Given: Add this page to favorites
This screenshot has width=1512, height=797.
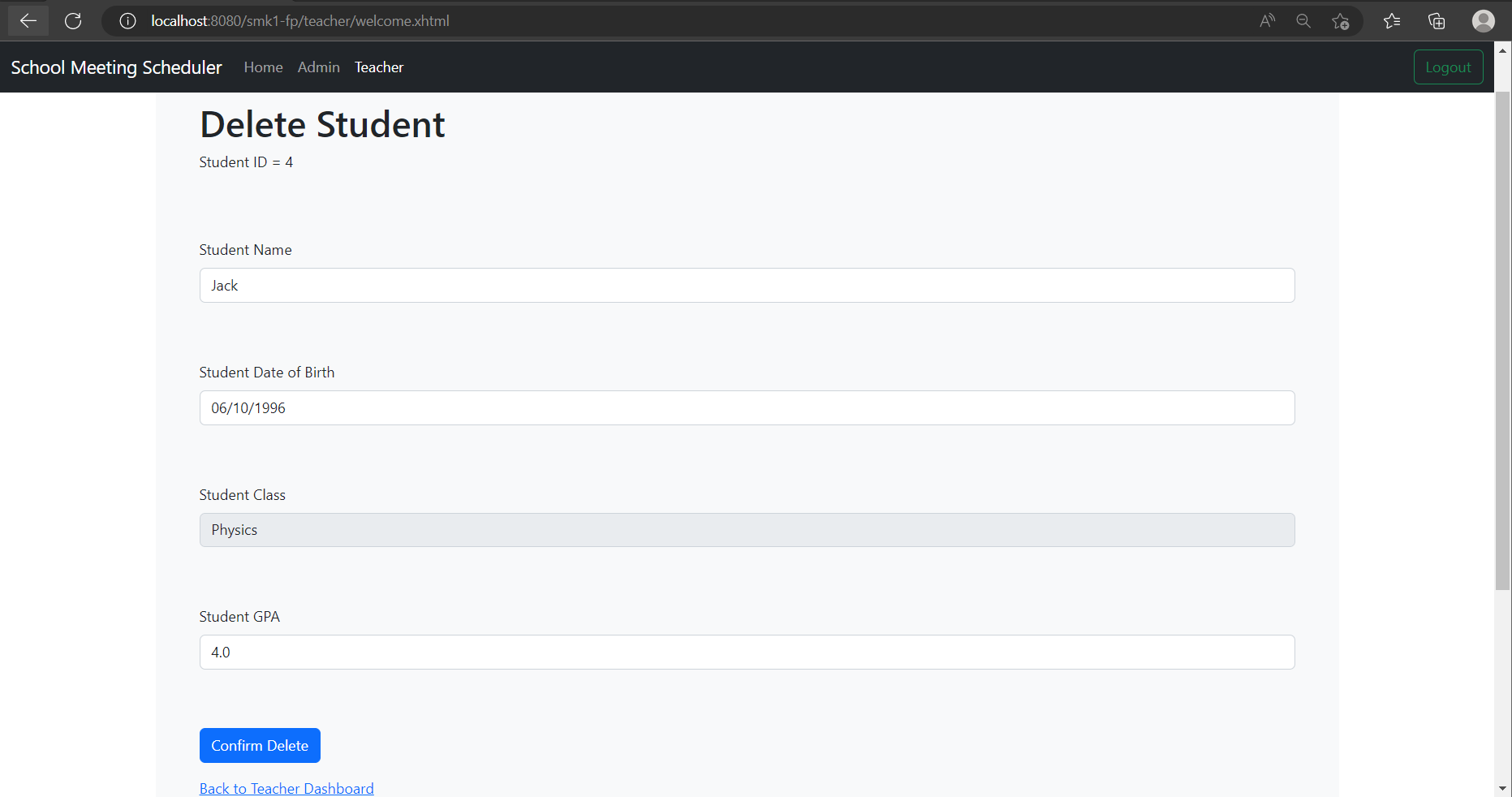Looking at the screenshot, I should (1341, 21).
